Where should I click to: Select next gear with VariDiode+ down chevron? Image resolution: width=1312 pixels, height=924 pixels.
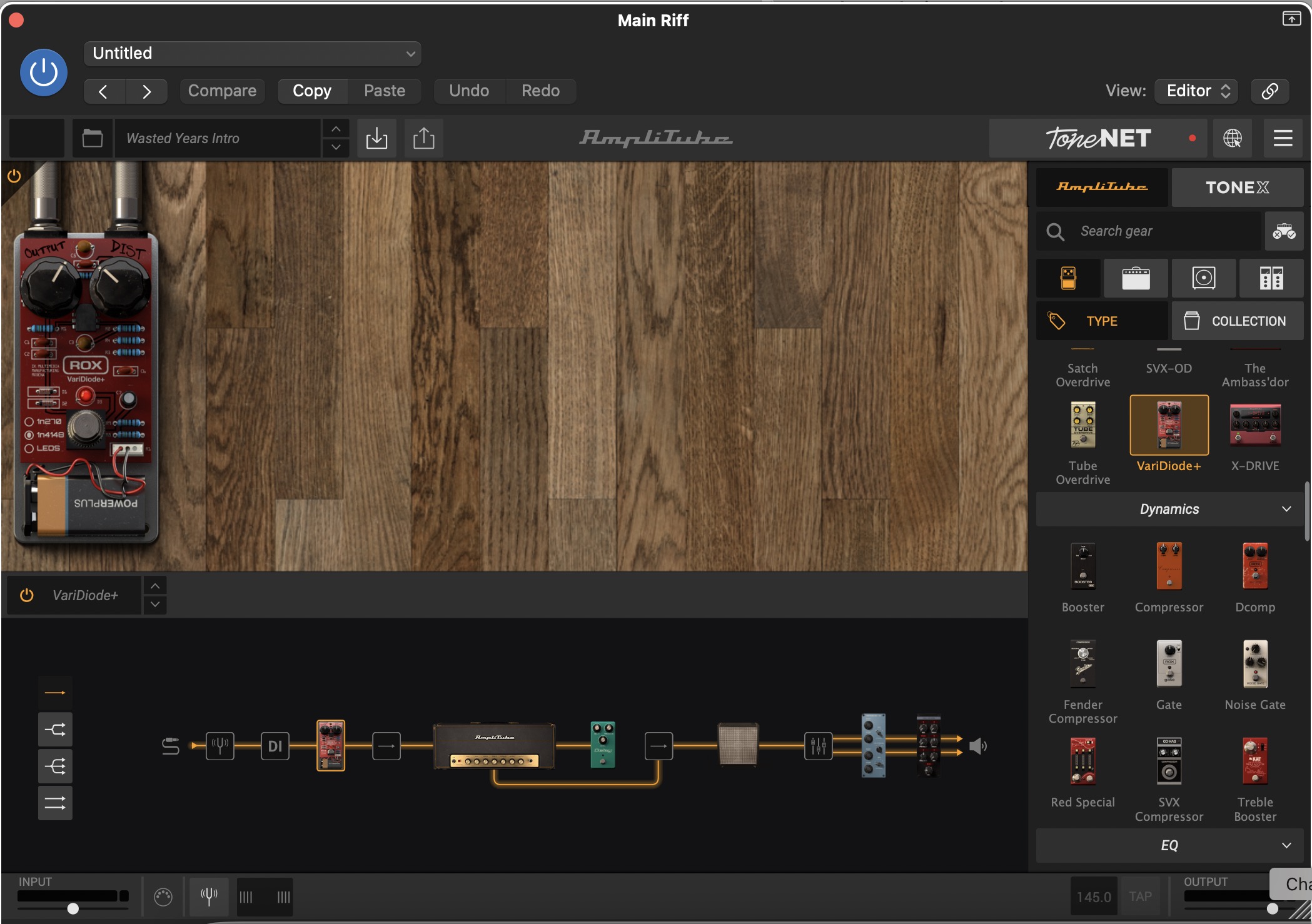click(155, 605)
